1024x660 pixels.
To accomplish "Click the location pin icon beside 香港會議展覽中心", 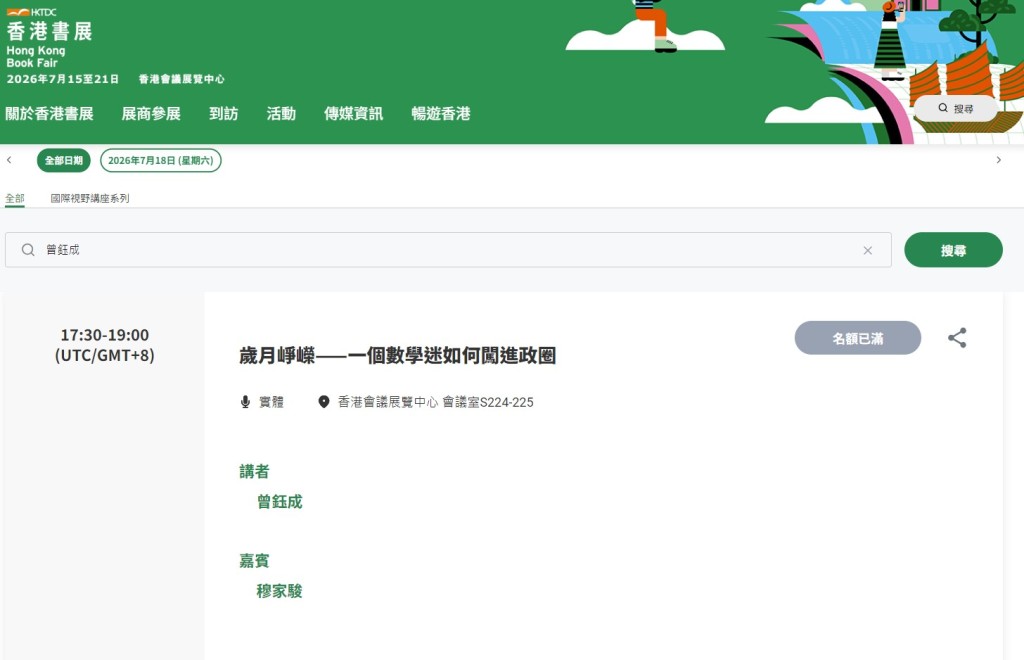I will 324,402.
